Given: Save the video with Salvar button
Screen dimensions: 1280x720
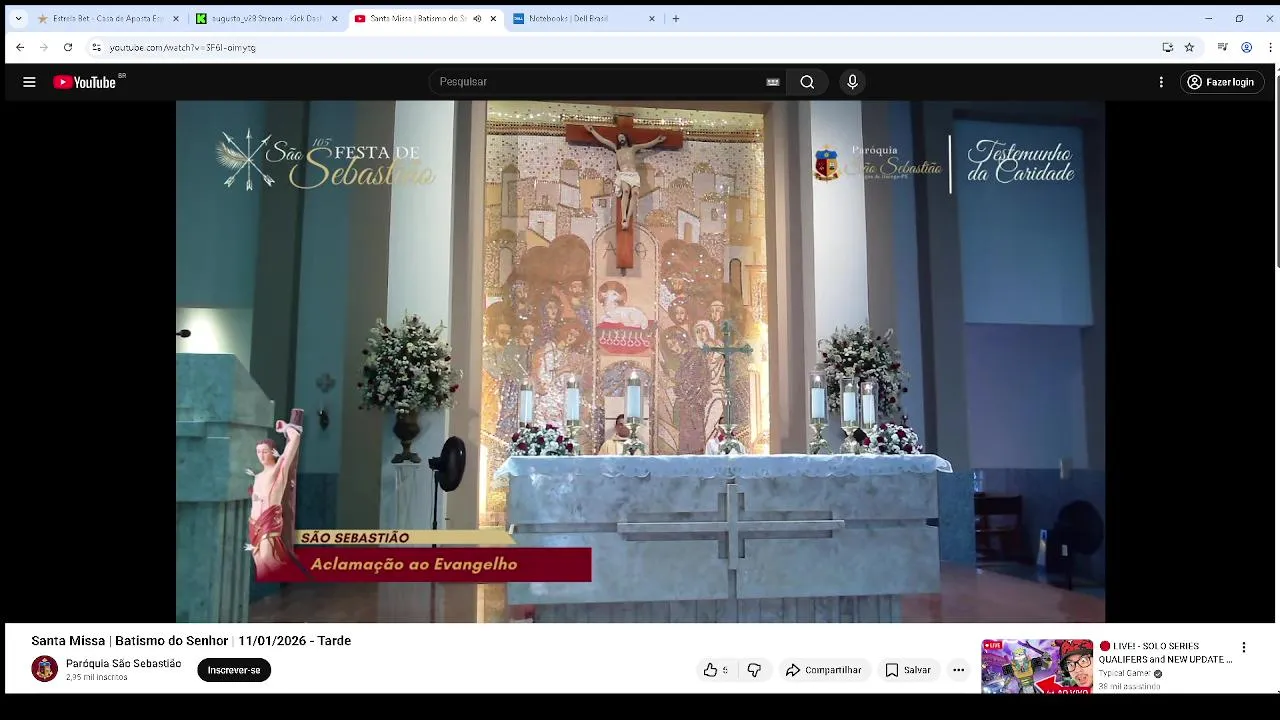Looking at the screenshot, I should (x=908, y=670).
